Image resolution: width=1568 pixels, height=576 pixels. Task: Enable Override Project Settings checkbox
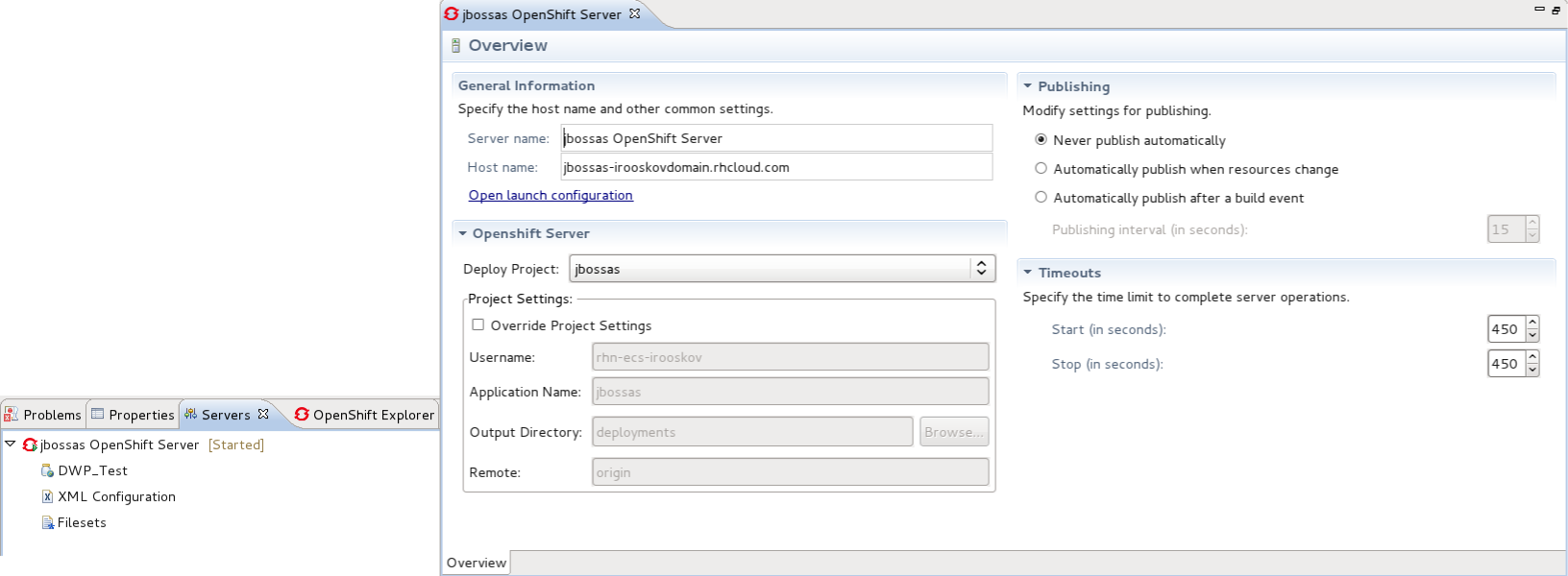478,324
